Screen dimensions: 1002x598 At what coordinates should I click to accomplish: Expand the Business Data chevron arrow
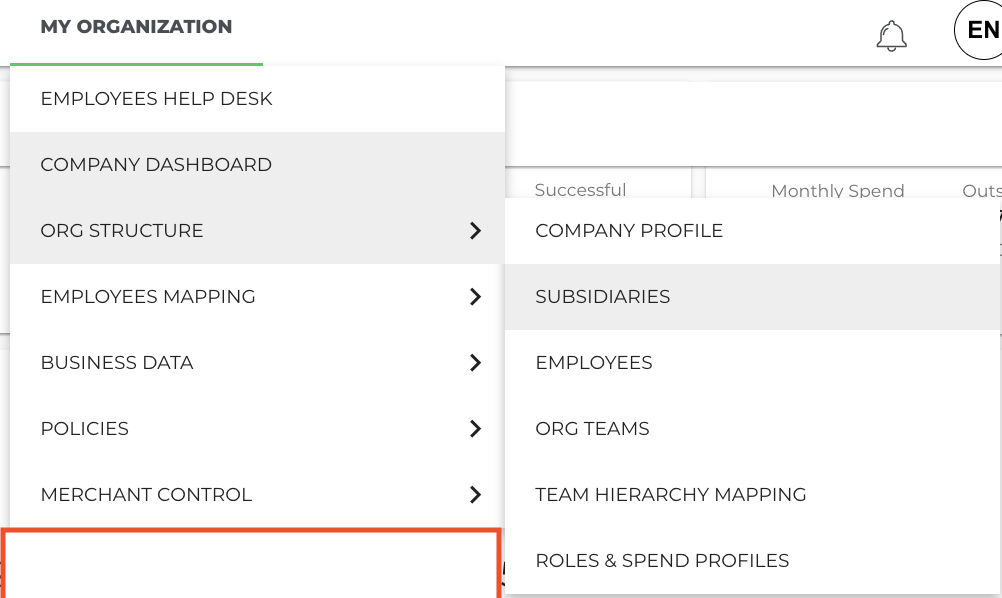click(475, 362)
